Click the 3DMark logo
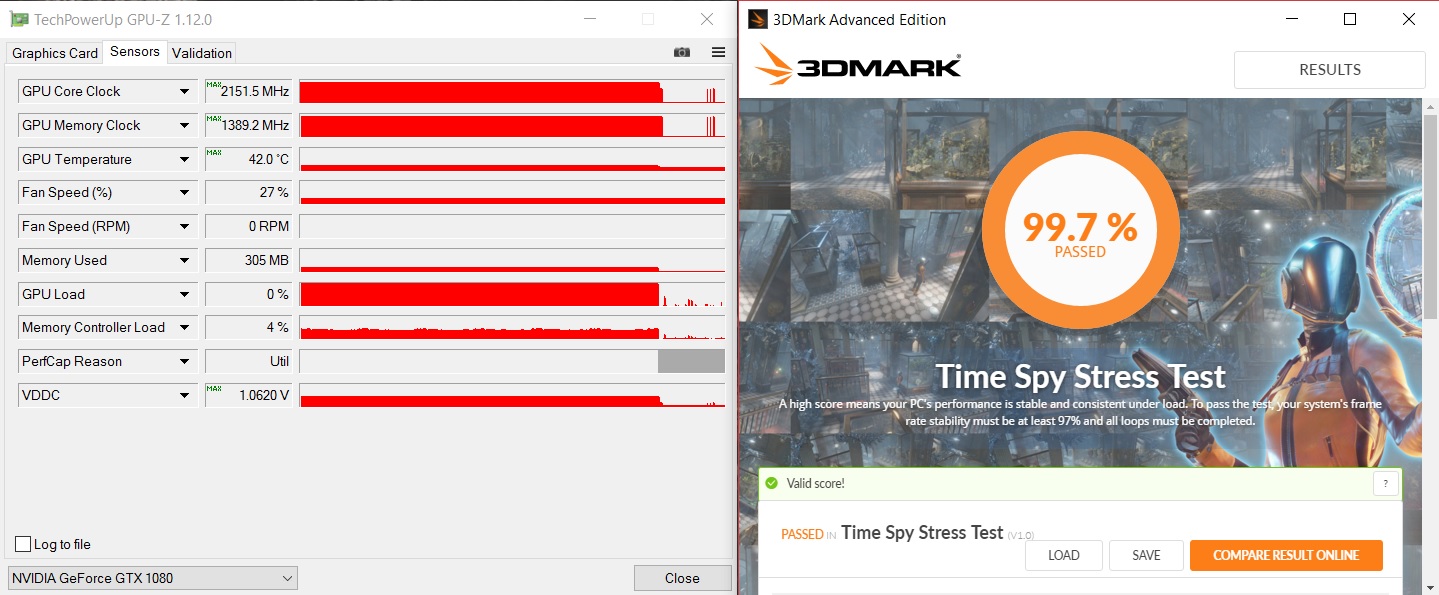This screenshot has width=1439, height=595. (x=858, y=65)
